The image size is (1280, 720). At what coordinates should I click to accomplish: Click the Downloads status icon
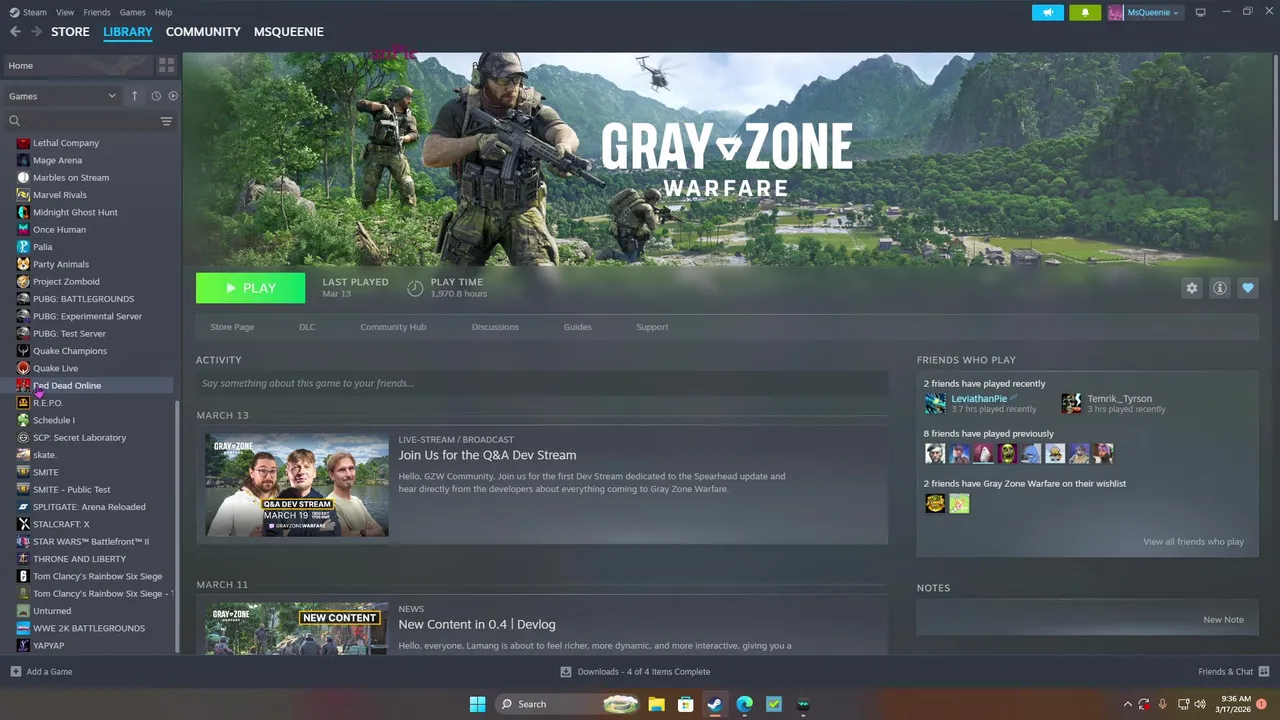[566, 672]
